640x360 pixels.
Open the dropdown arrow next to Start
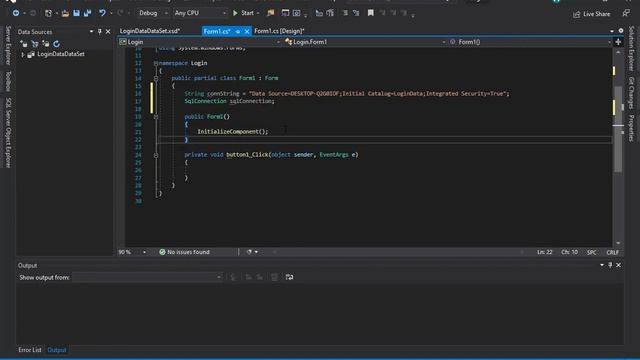(x=258, y=13)
